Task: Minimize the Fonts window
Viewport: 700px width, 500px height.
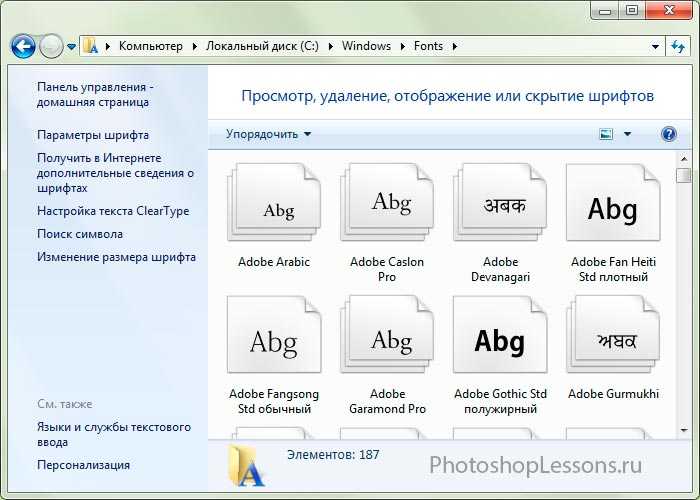Action: coord(605,11)
